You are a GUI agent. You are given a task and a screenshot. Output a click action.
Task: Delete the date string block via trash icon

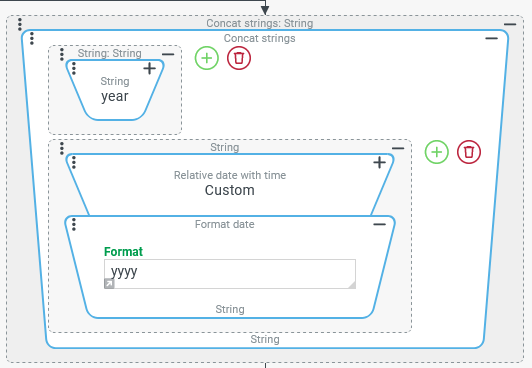tap(469, 152)
